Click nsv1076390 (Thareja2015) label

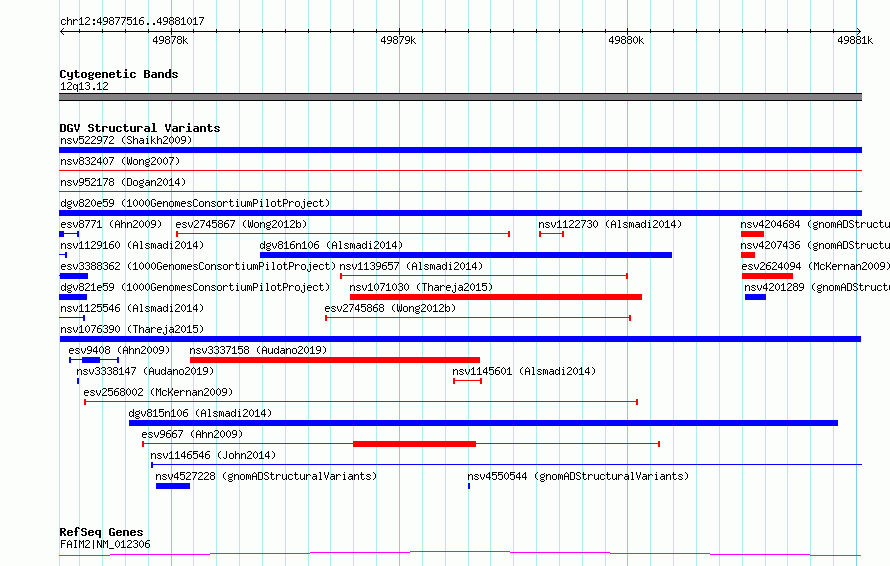tap(132, 329)
